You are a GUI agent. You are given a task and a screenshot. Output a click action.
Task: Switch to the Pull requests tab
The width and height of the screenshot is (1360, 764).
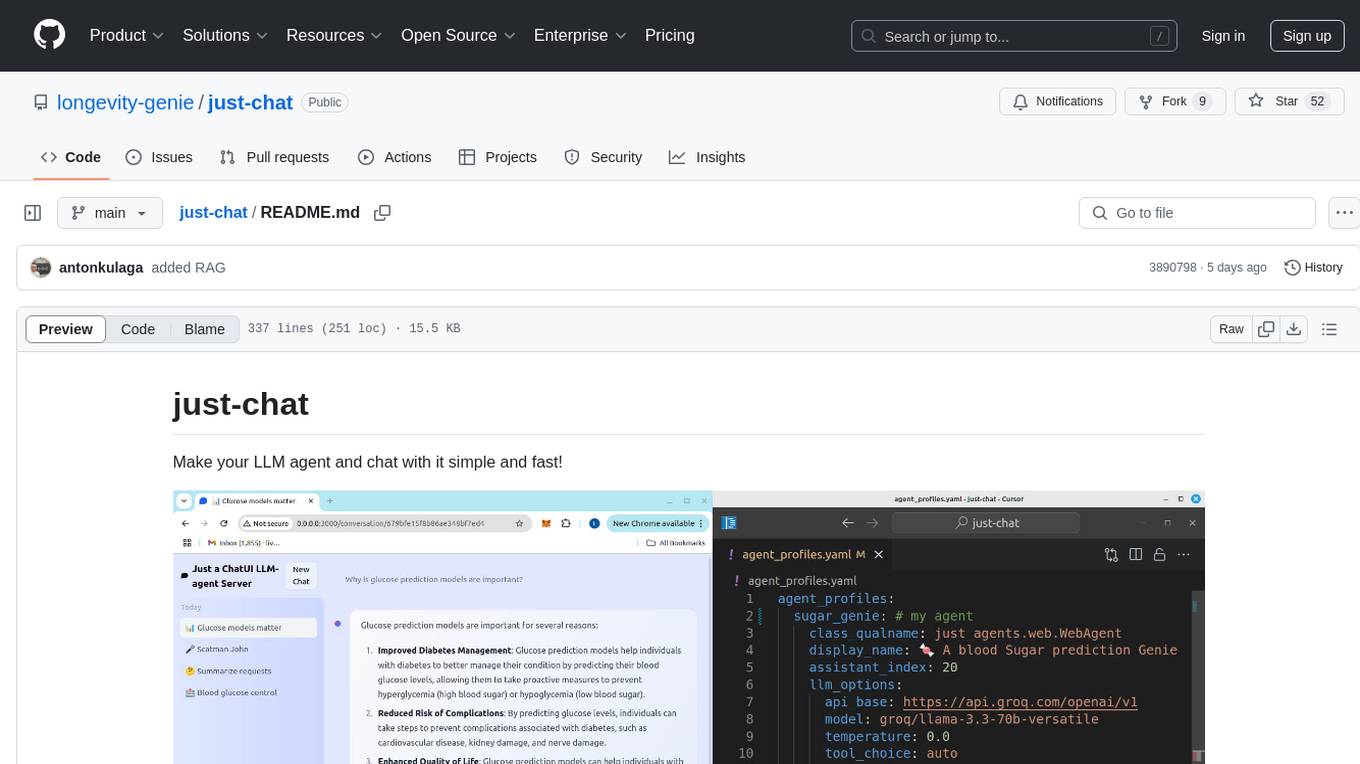coord(274,157)
